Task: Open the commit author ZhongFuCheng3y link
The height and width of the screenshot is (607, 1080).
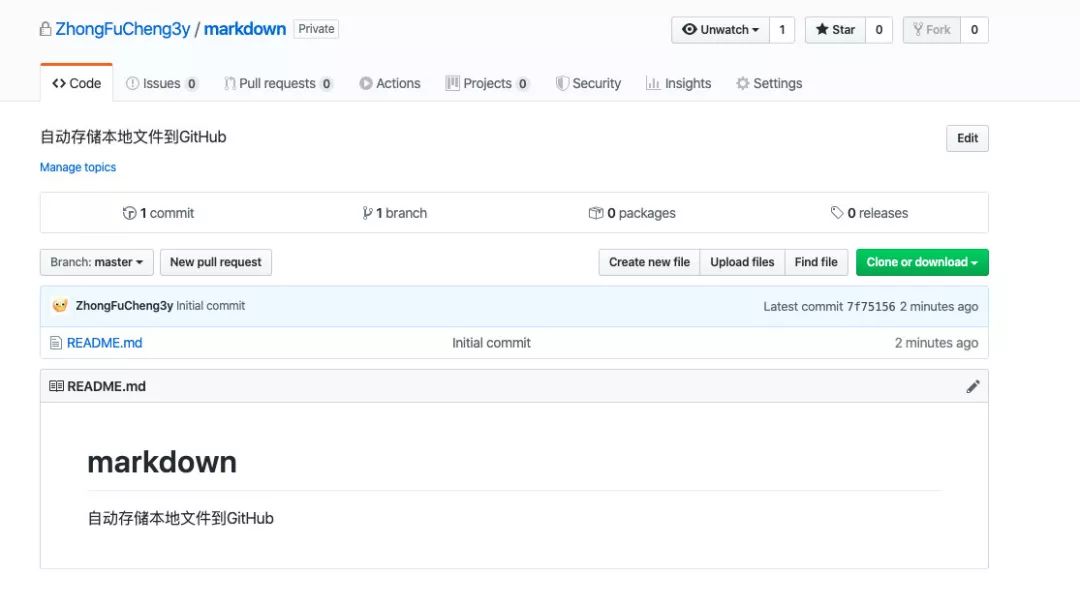Action: 124,306
